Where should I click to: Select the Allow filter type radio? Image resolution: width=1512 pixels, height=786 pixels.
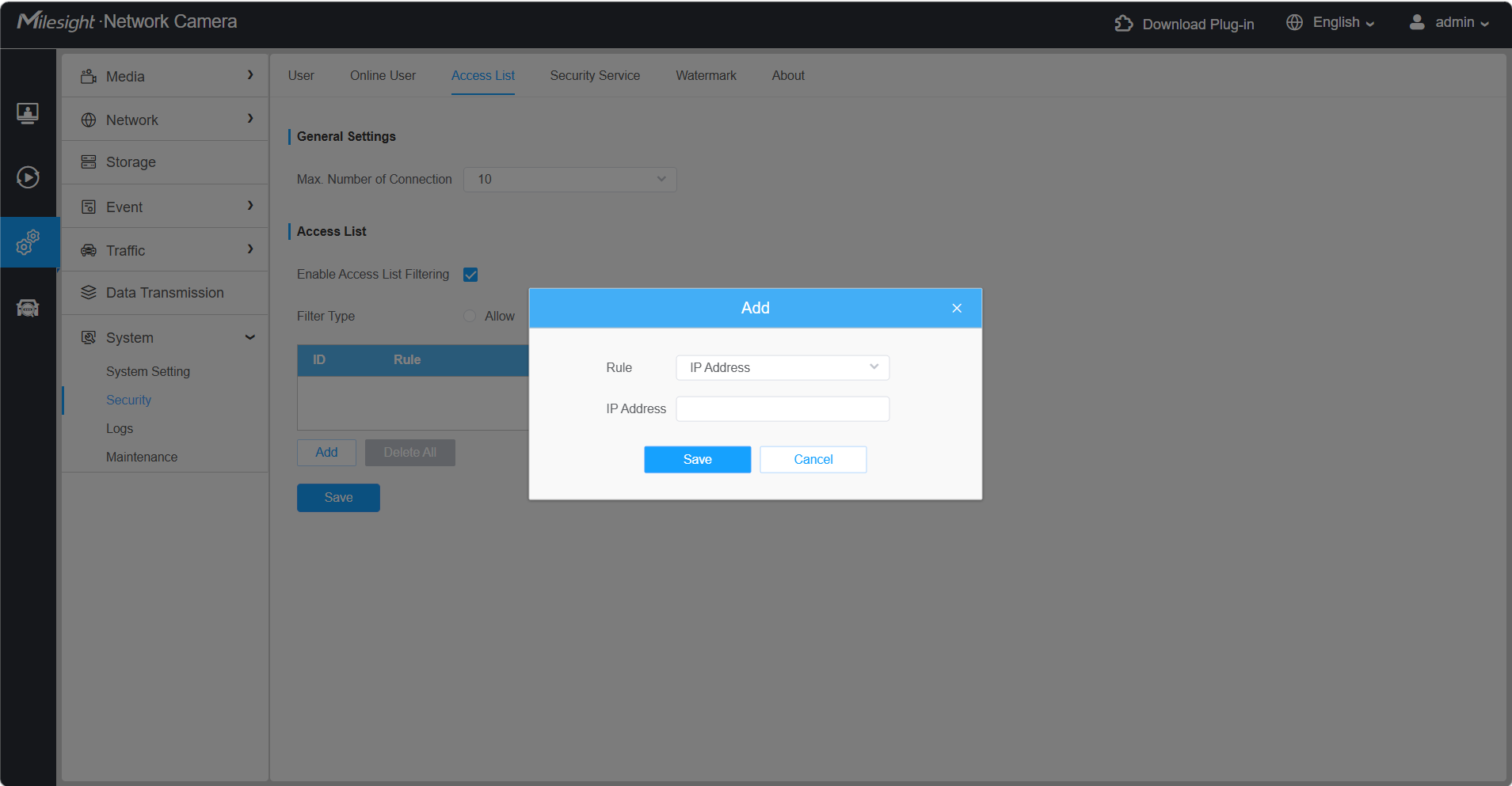(x=470, y=316)
